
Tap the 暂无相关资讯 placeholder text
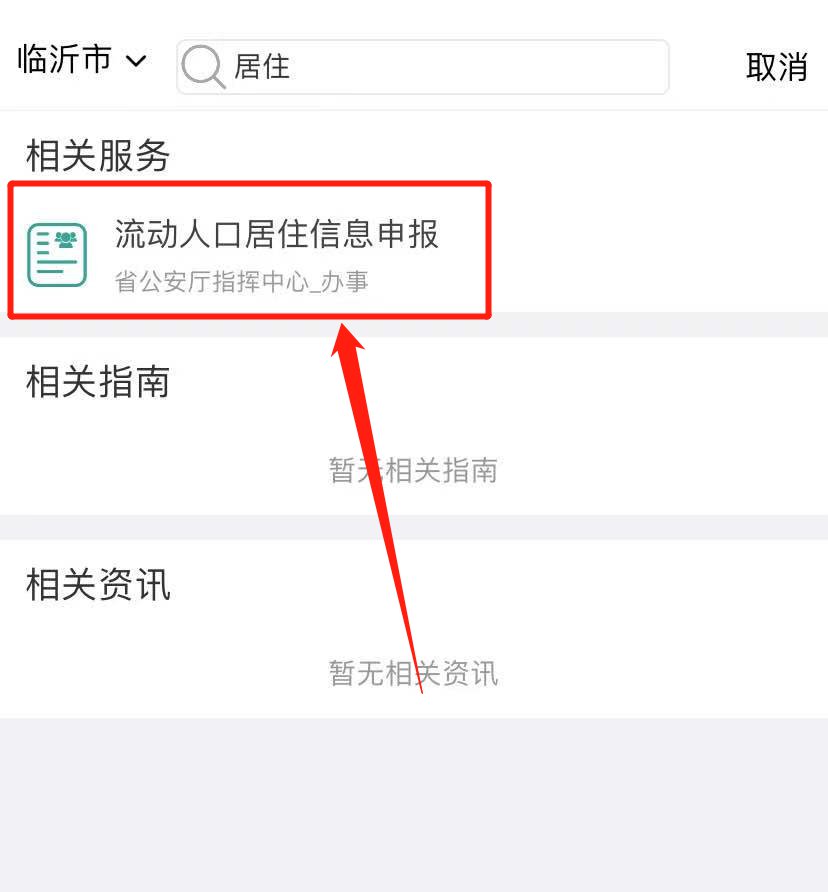pyautogui.click(x=413, y=673)
